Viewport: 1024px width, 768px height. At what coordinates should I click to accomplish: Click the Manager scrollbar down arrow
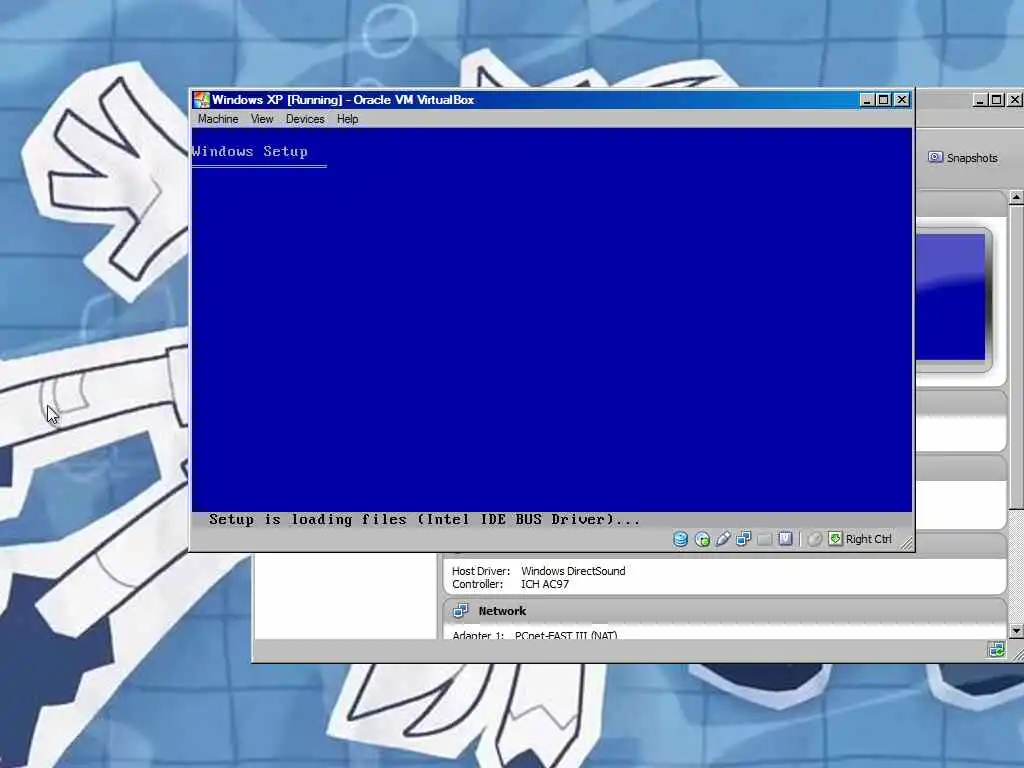(1016, 631)
